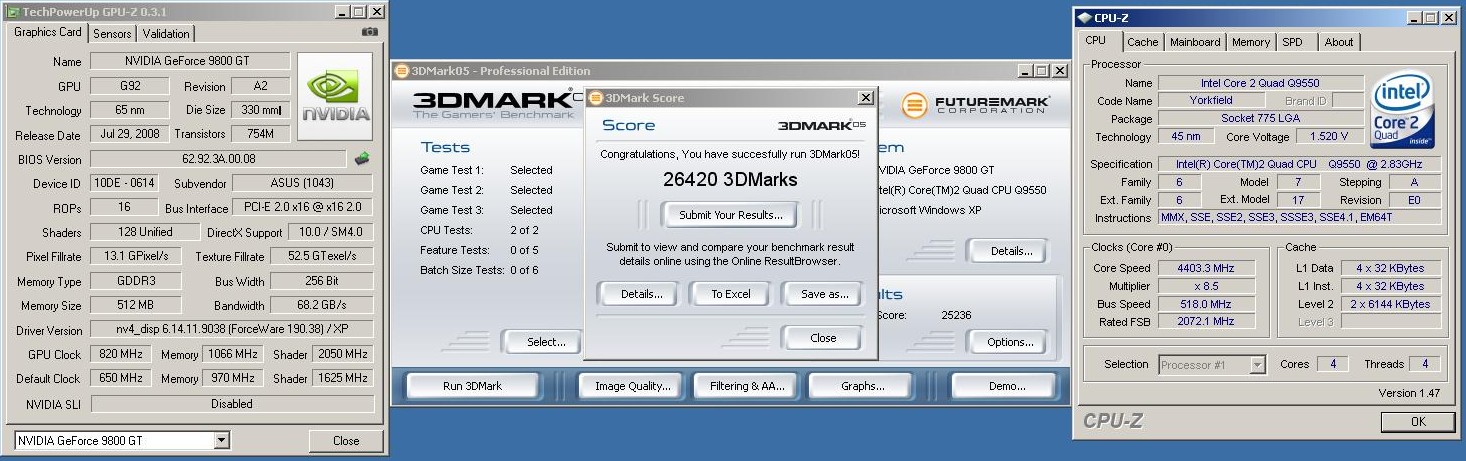
Task: Open the Cache tab in CPU-Z
Action: [x=1142, y=42]
